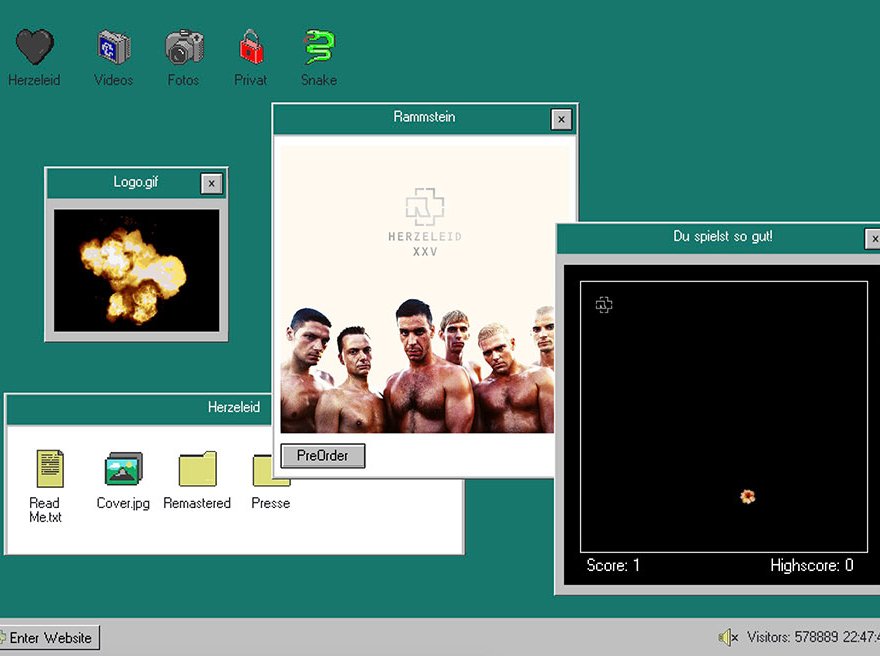Click the Remastered folder name label
The height and width of the screenshot is (656, 880).
click(x=197, y=503)
